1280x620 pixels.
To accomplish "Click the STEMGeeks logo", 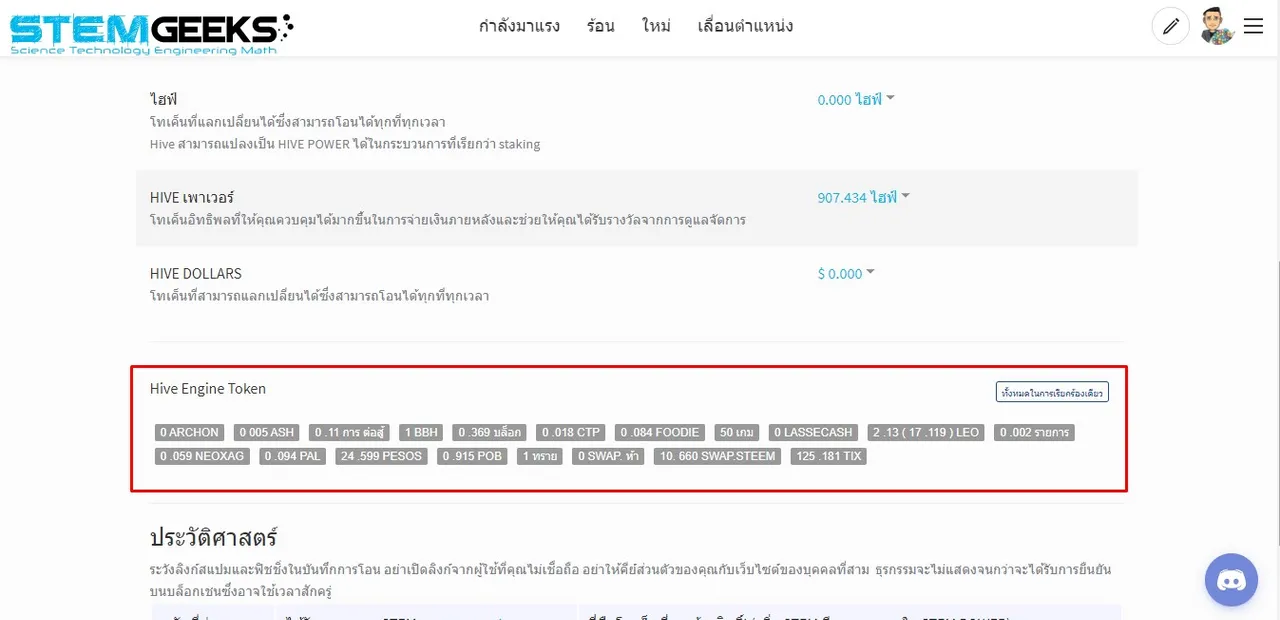I will tap(152, 33).
